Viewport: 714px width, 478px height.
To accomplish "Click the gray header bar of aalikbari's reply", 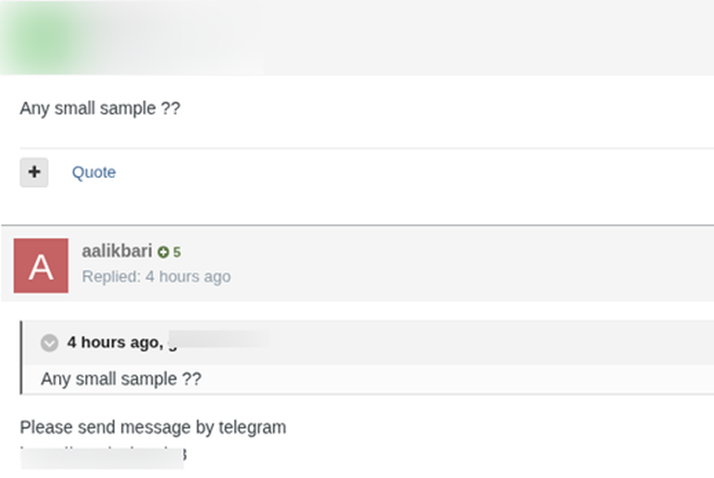I will pos(450,262).
